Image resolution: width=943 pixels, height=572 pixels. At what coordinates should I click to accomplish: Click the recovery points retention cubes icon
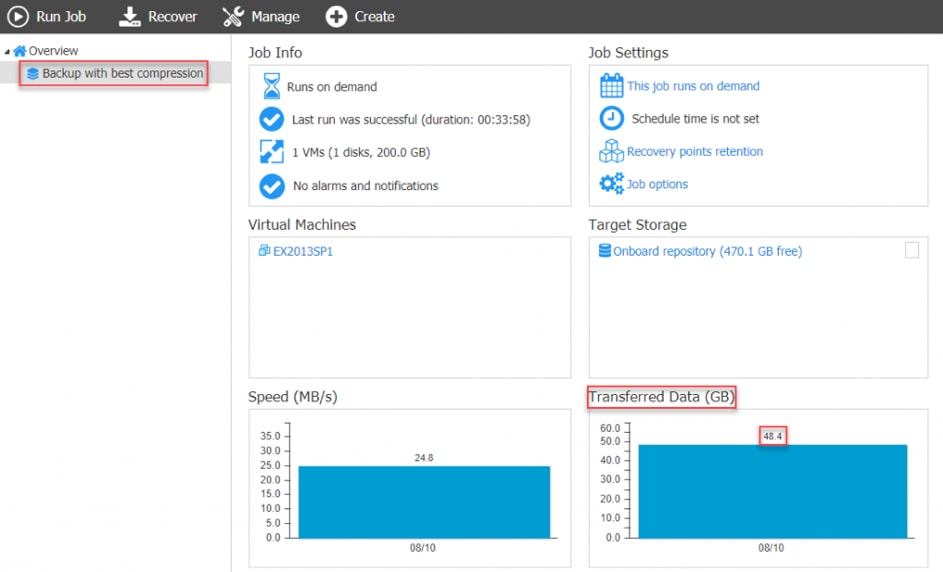click(x=611, y=152)
